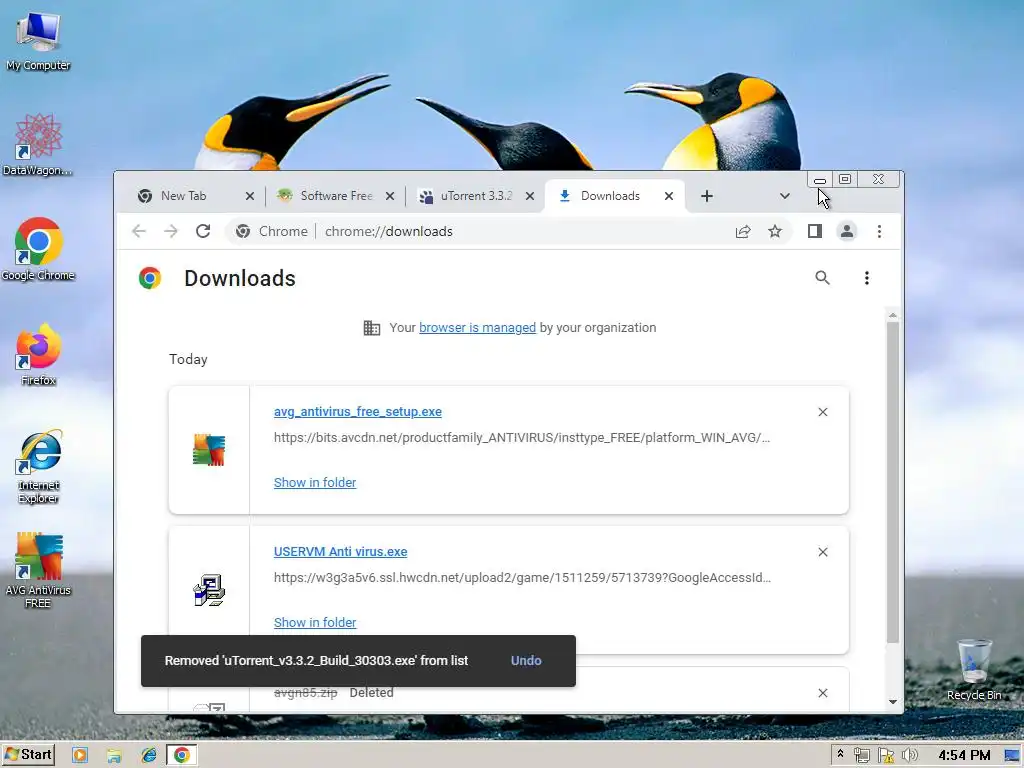Select Chrome taskbar button

[x=182, y=755]
